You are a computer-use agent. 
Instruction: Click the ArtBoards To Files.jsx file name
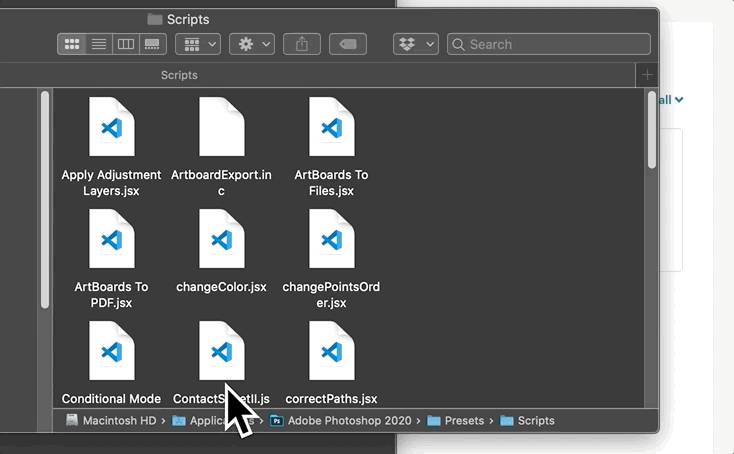coord(331,183)
